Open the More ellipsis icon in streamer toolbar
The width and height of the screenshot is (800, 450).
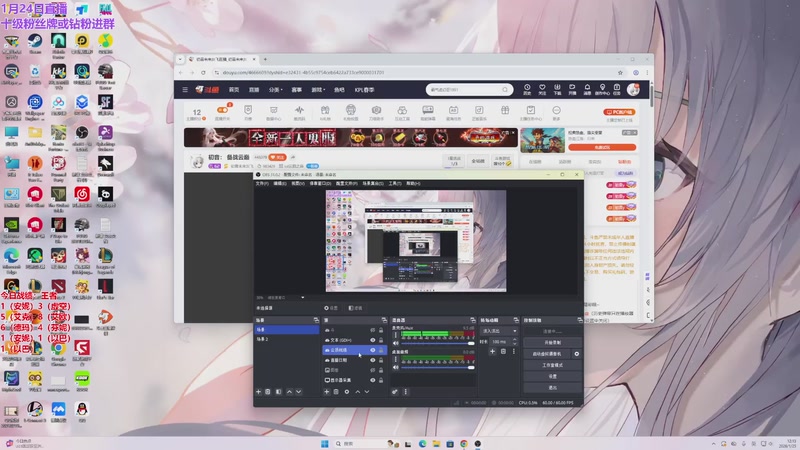tap(556, 112)
